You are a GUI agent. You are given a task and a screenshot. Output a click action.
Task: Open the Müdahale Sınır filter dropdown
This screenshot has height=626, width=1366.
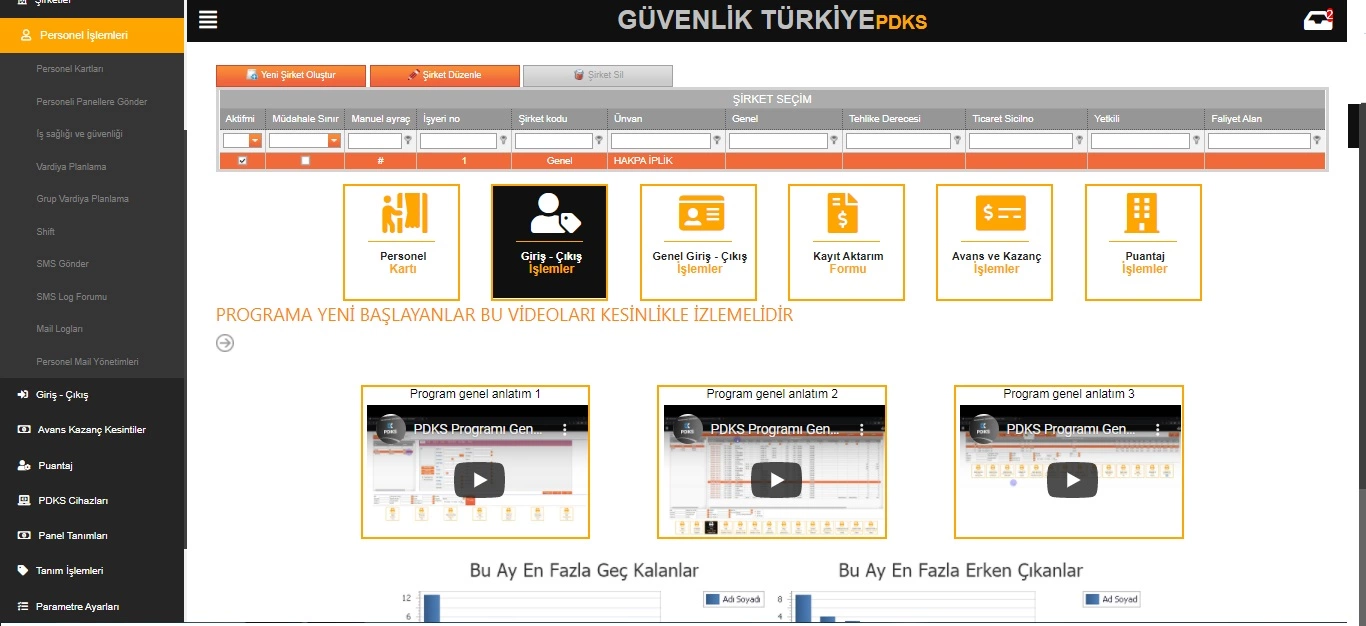[334, 141]
